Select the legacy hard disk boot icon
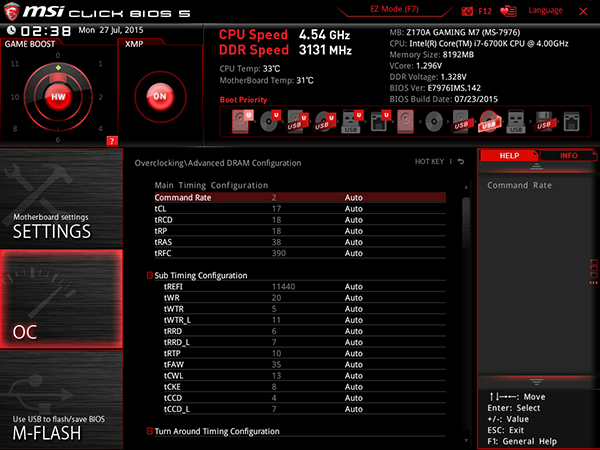The image size is (600, 450). pos(405,121)
